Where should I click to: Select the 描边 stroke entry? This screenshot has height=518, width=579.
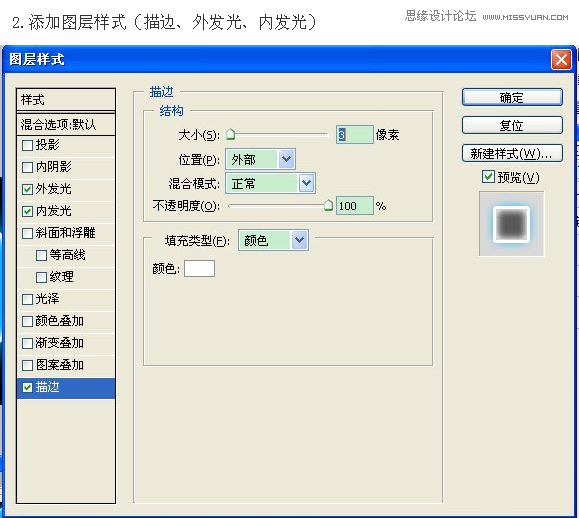[x=66, y=388]
